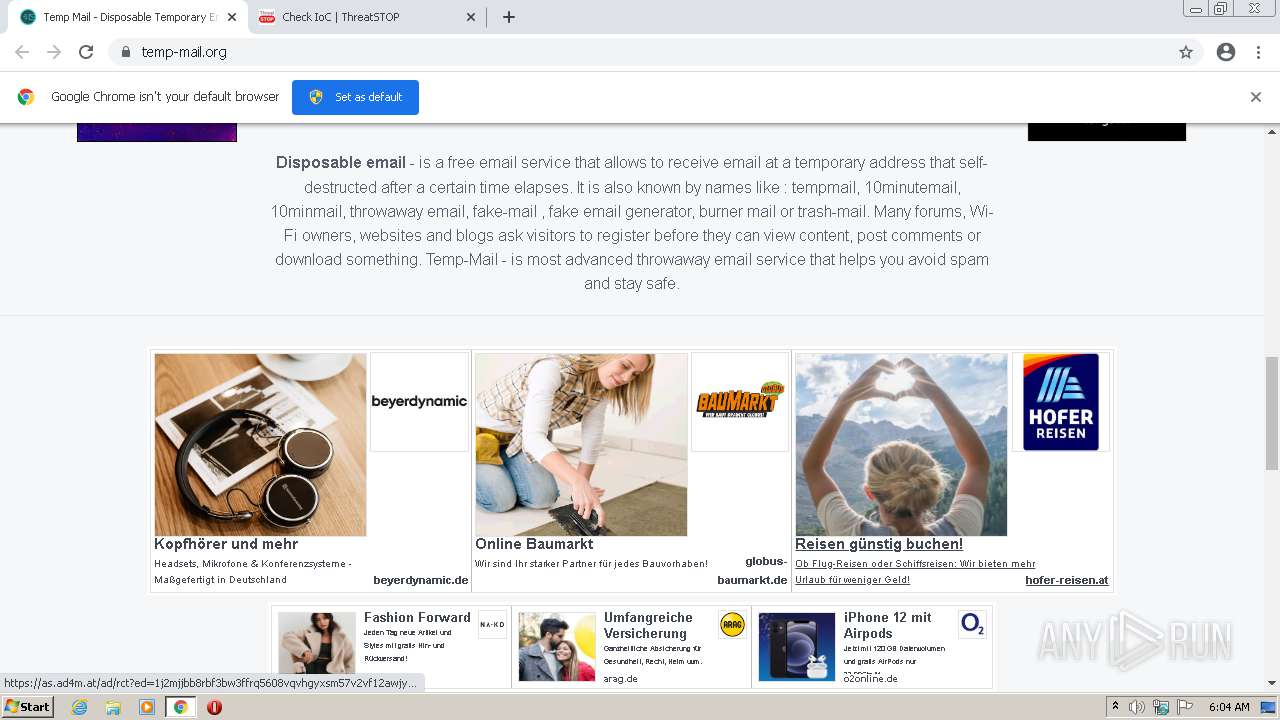Click the Hofer Reisen logo
1280x720 pixels.
click(x=1061, y=401)
